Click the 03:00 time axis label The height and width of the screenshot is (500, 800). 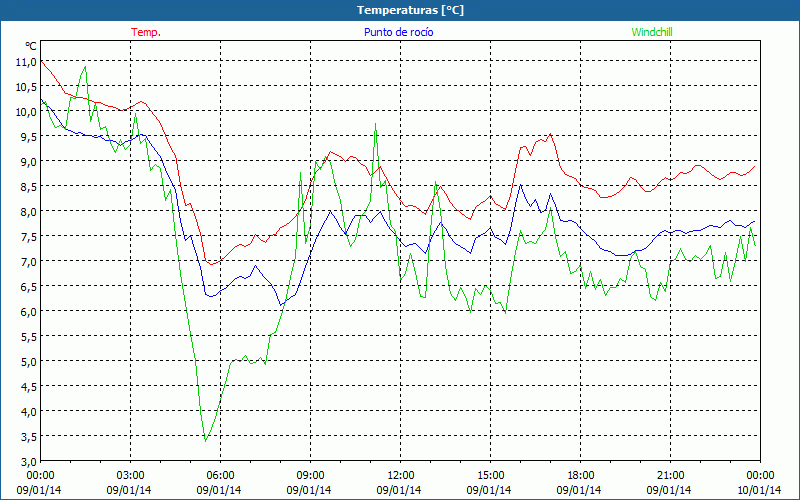[x=131, y=476]
